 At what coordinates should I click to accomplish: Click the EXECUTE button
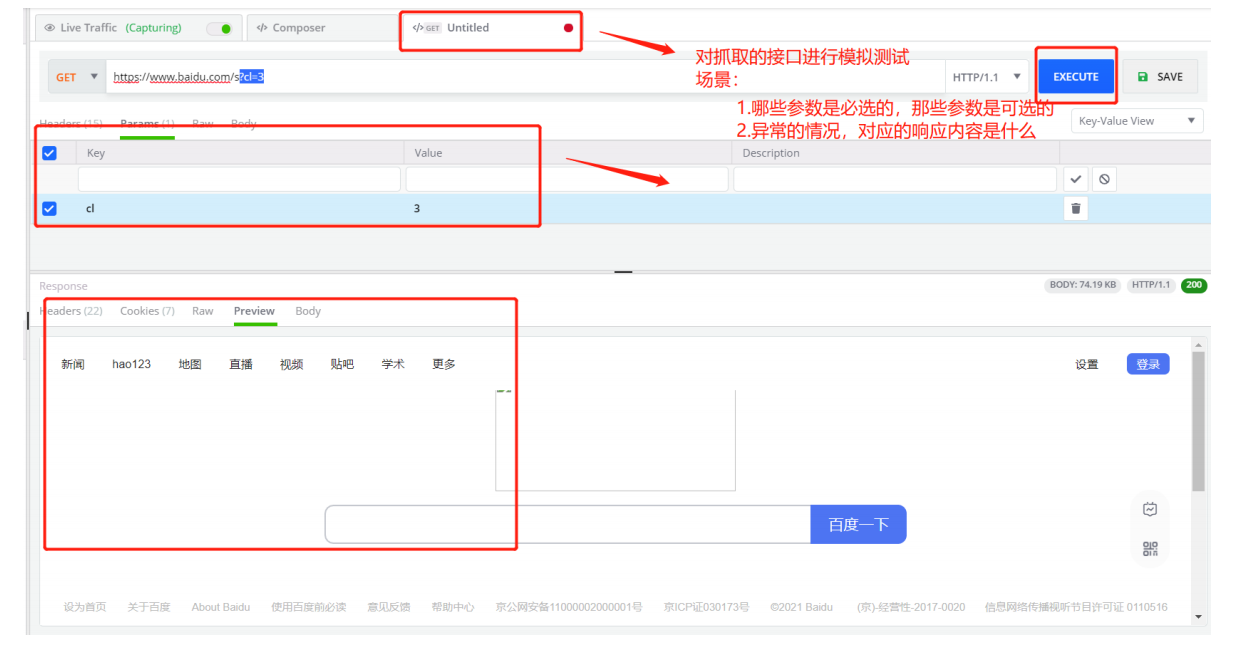[1075, 77]
